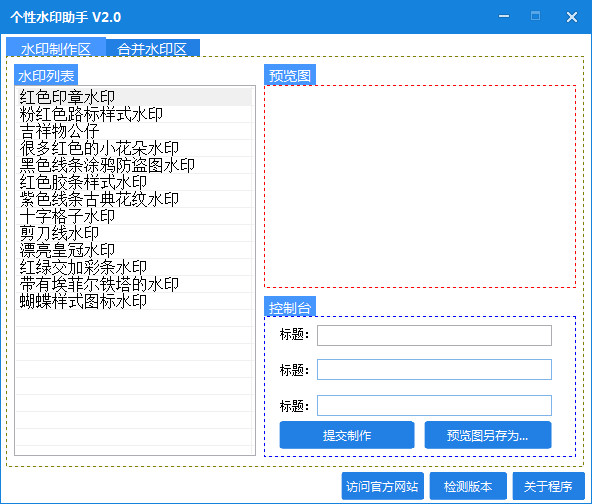Viewport: 592px width, 504px height.
Task: Focus the first 标题 input field
Action: 434,335
